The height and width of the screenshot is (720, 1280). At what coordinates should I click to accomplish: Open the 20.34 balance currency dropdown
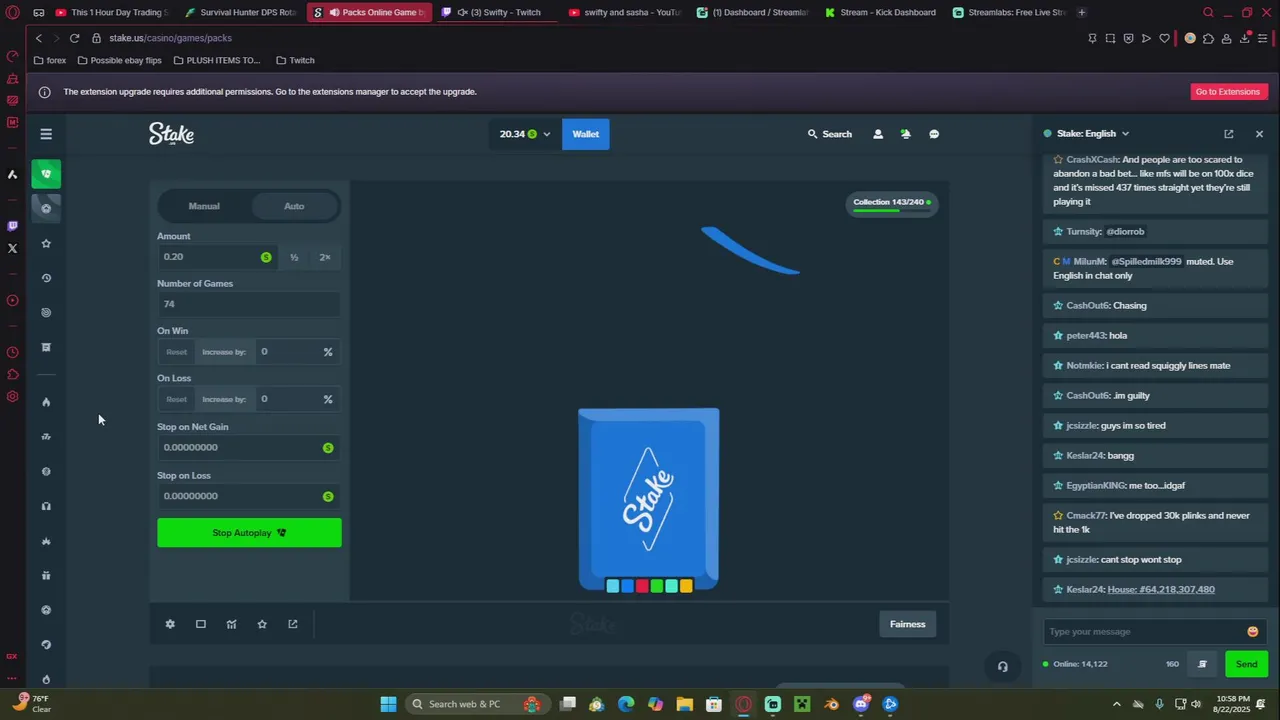coord(525,134)
